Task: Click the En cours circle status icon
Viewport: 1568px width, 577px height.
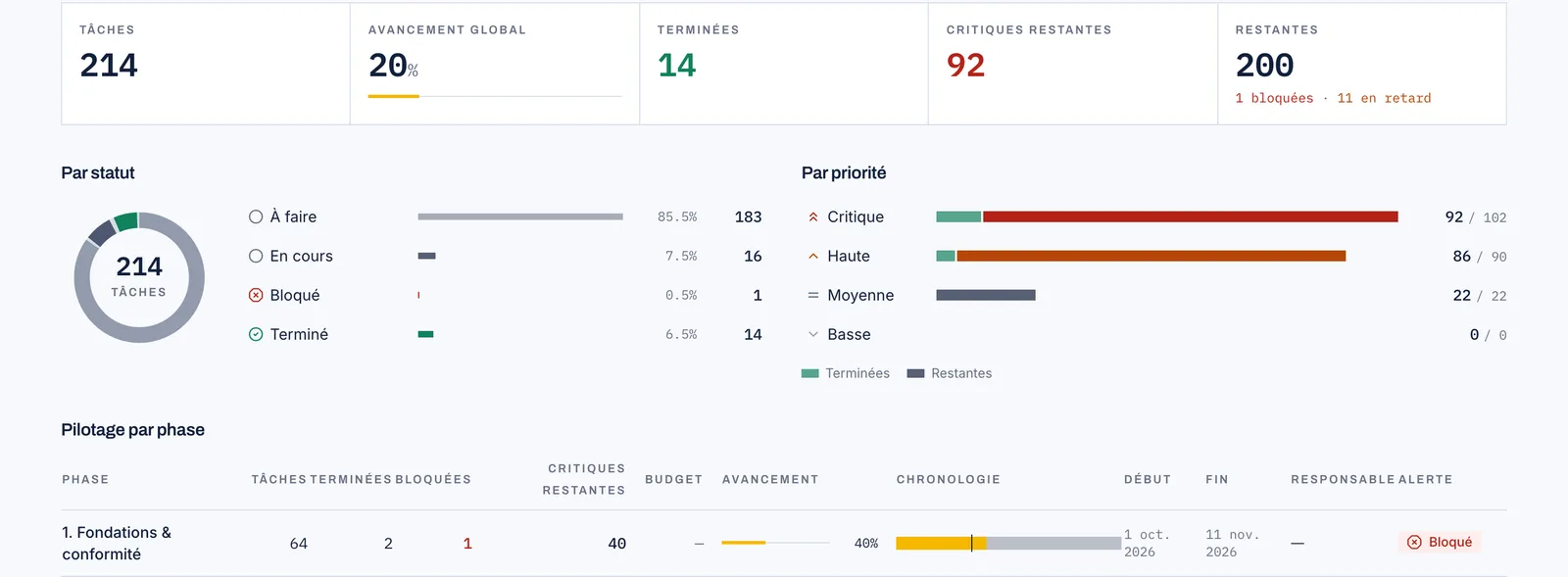Action: 256,256
